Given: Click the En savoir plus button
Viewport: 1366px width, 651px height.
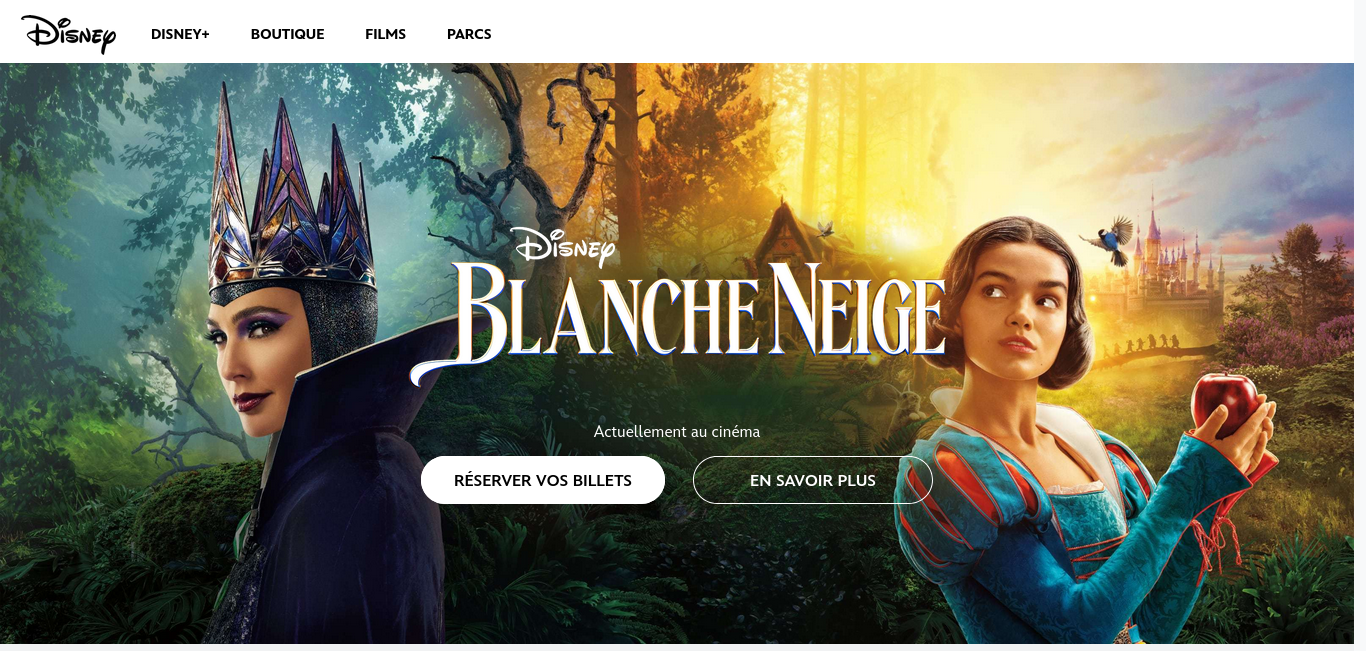Looking at the screenshot, I should [x=813, y=480].
